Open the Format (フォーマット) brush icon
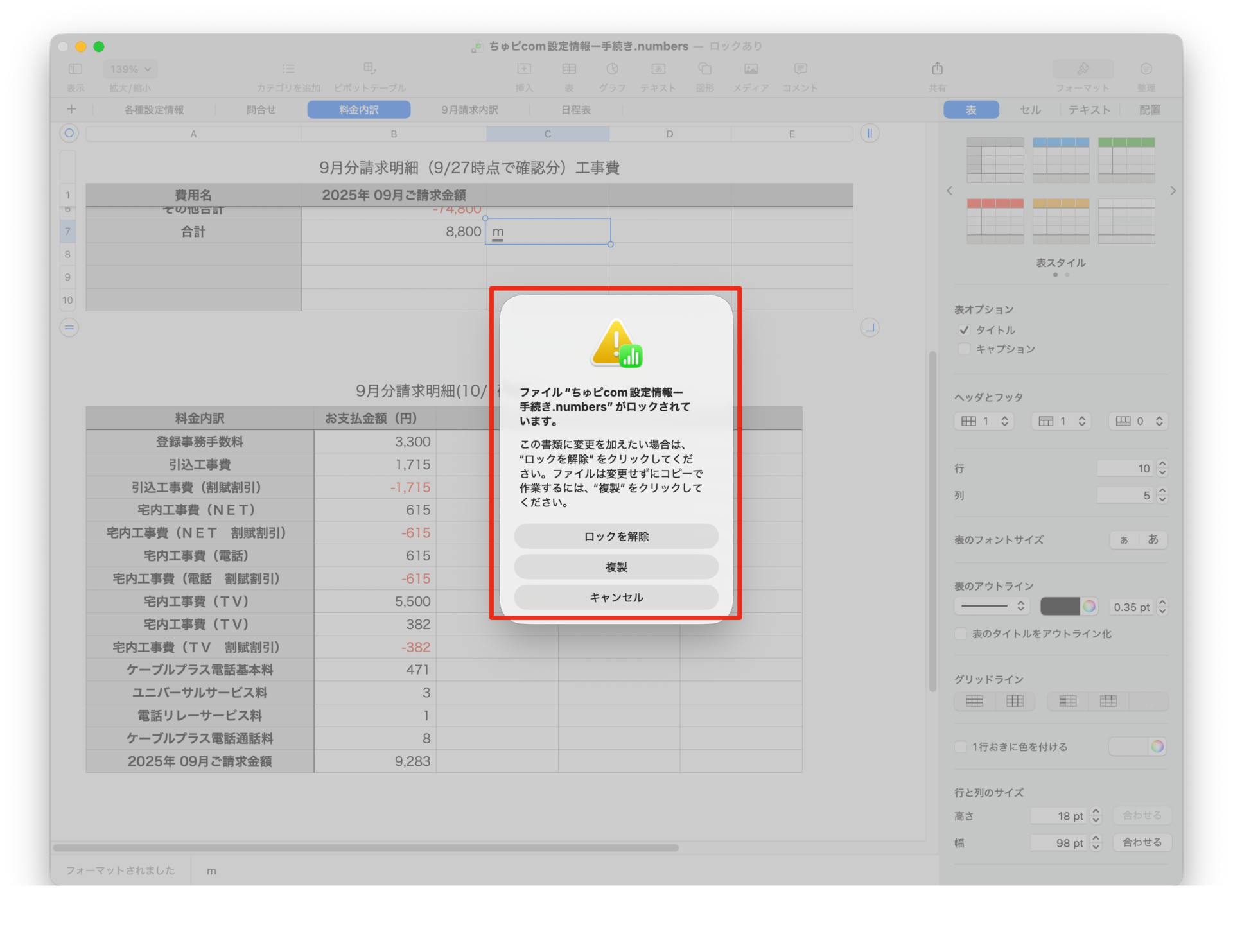Viewport: 1233px width, 952px height. (1083, 69)
